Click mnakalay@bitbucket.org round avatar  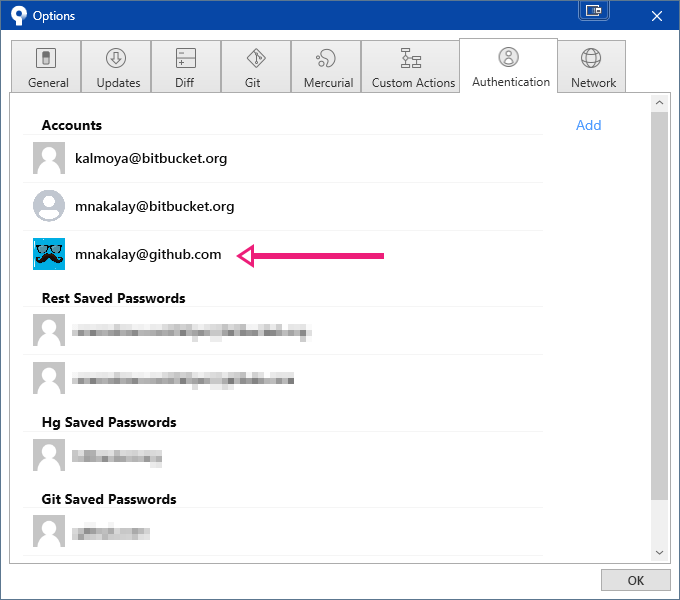pyautogui.click(x=49, y=206)
